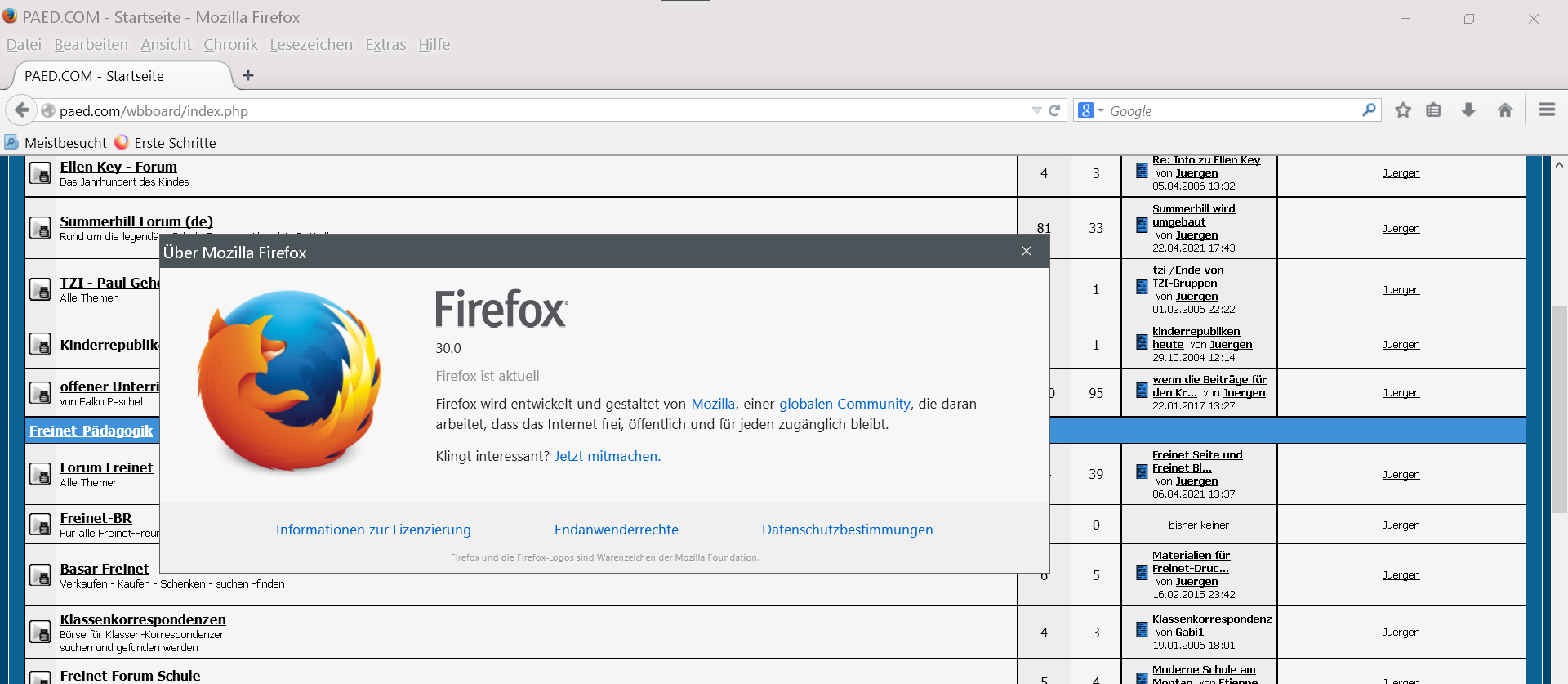Image resolution: width=1568 pixels, height=684 pixels.
Task: Click the search magnifier icon
Action: pos(1369,110)
